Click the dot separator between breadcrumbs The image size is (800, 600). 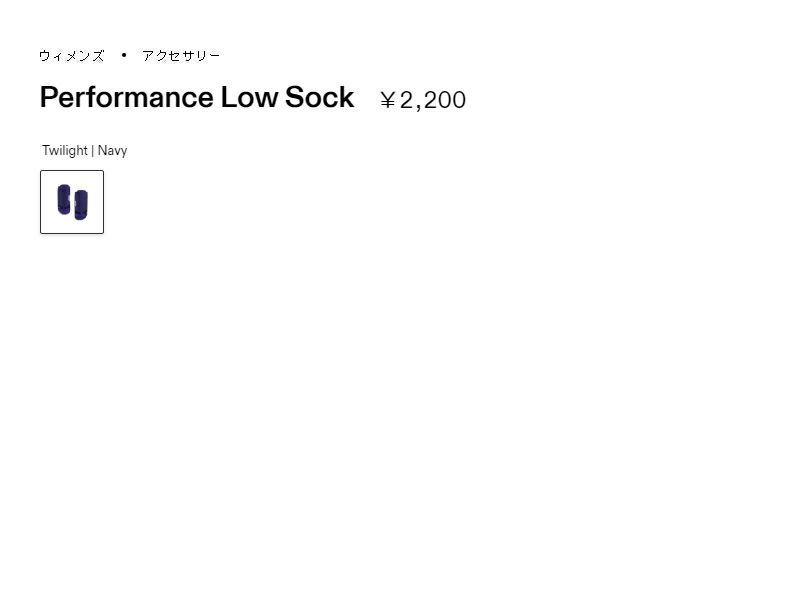pyautogui.click(x=124, y=55)
